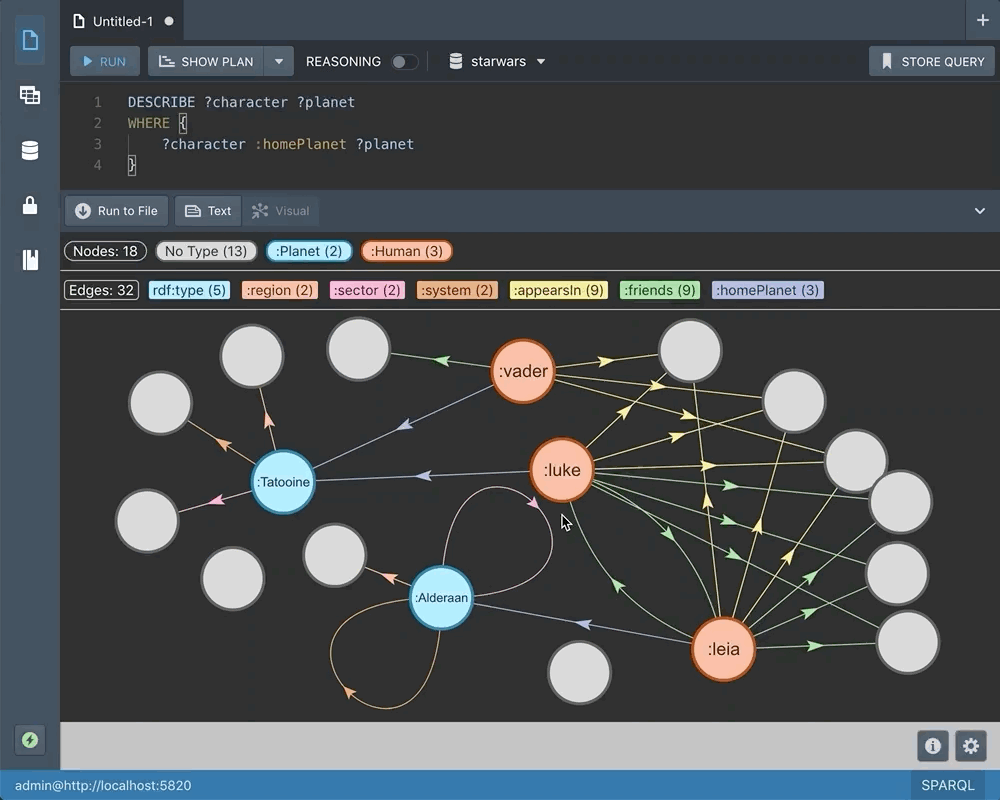The width and height of the screenshot is (1000, 800).
Task: Toggle the :region (2) edge filter
Action: 280,290
